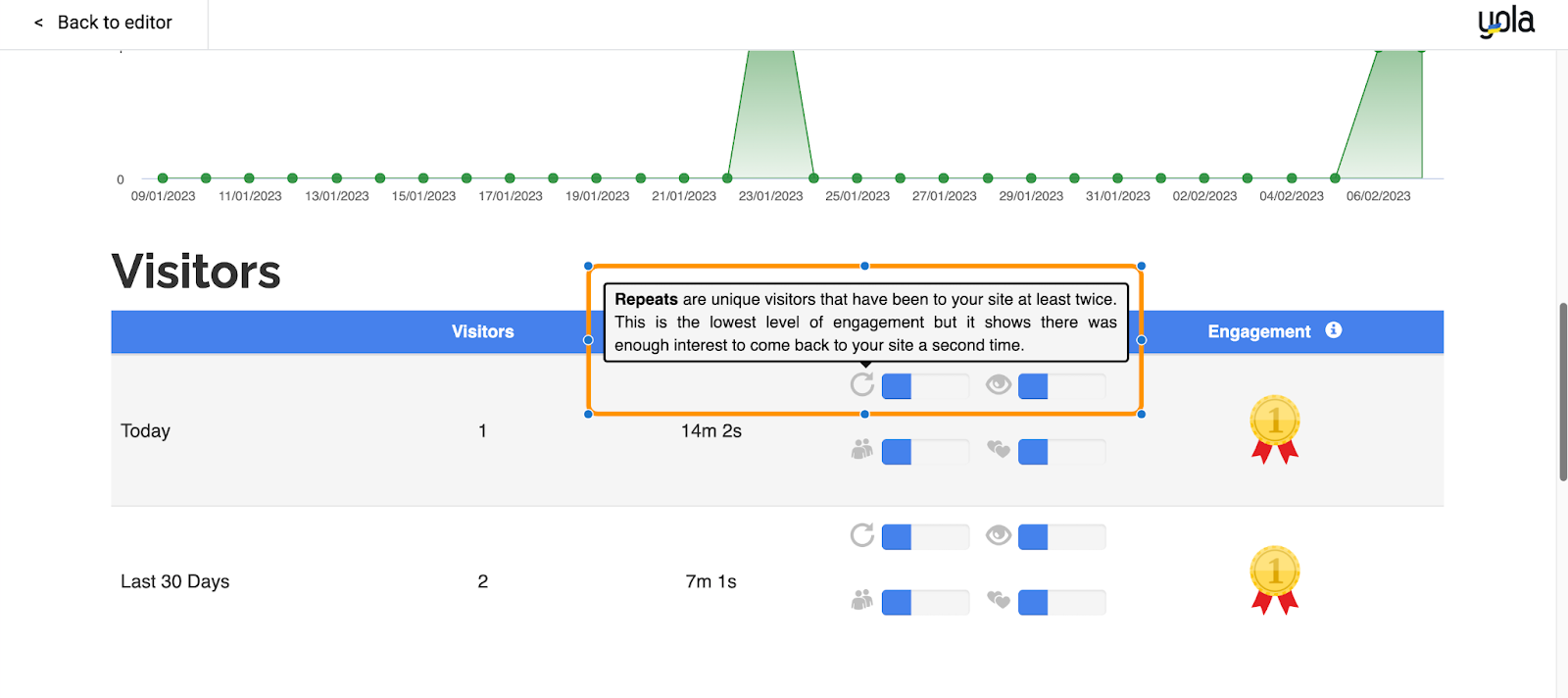Viewport: 1568px width, 698px height.
Task: Click the Engagement column header label
Action: (x=1258, y=331)
